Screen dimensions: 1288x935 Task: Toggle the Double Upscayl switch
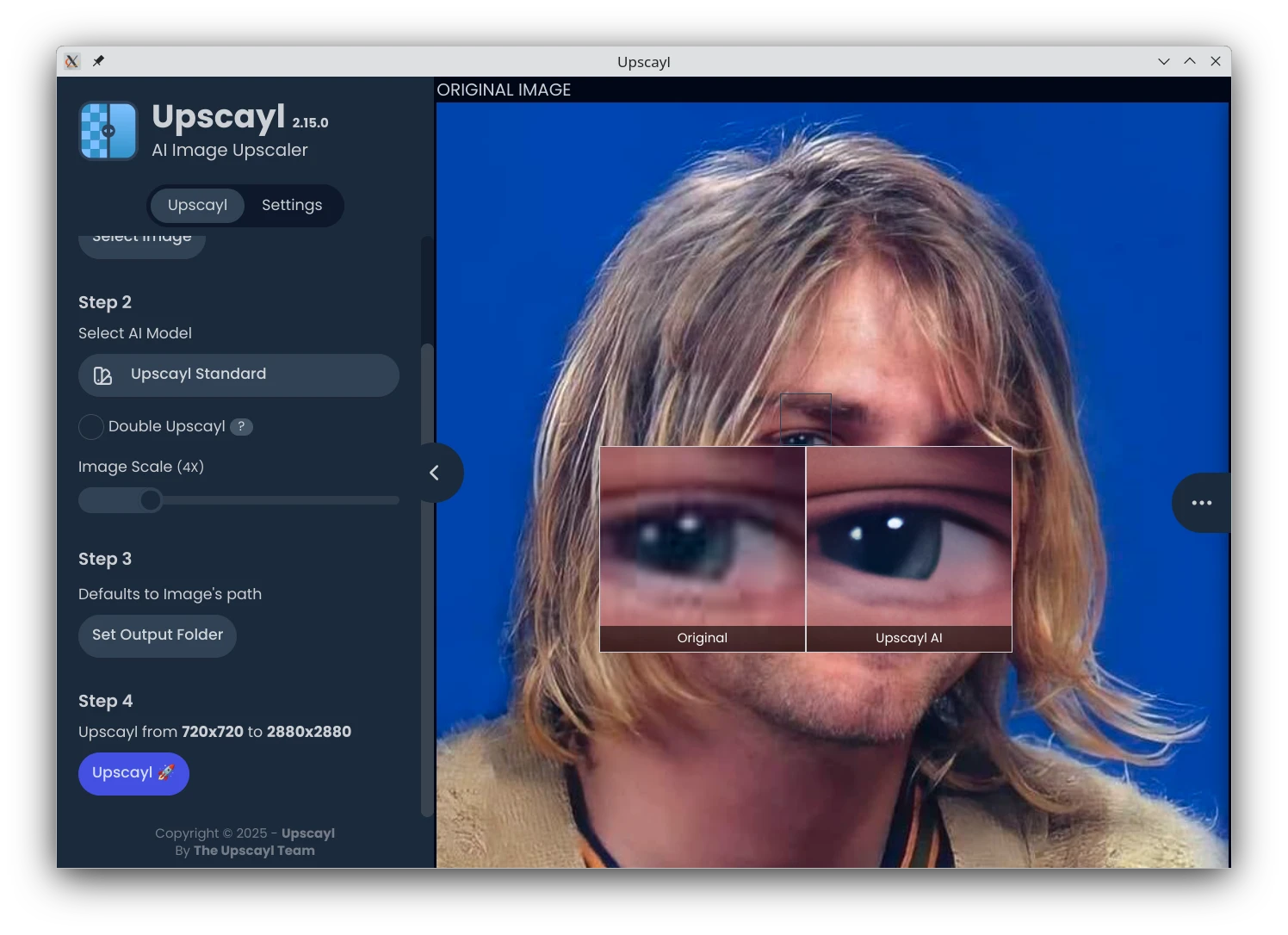tap(91, 427)
